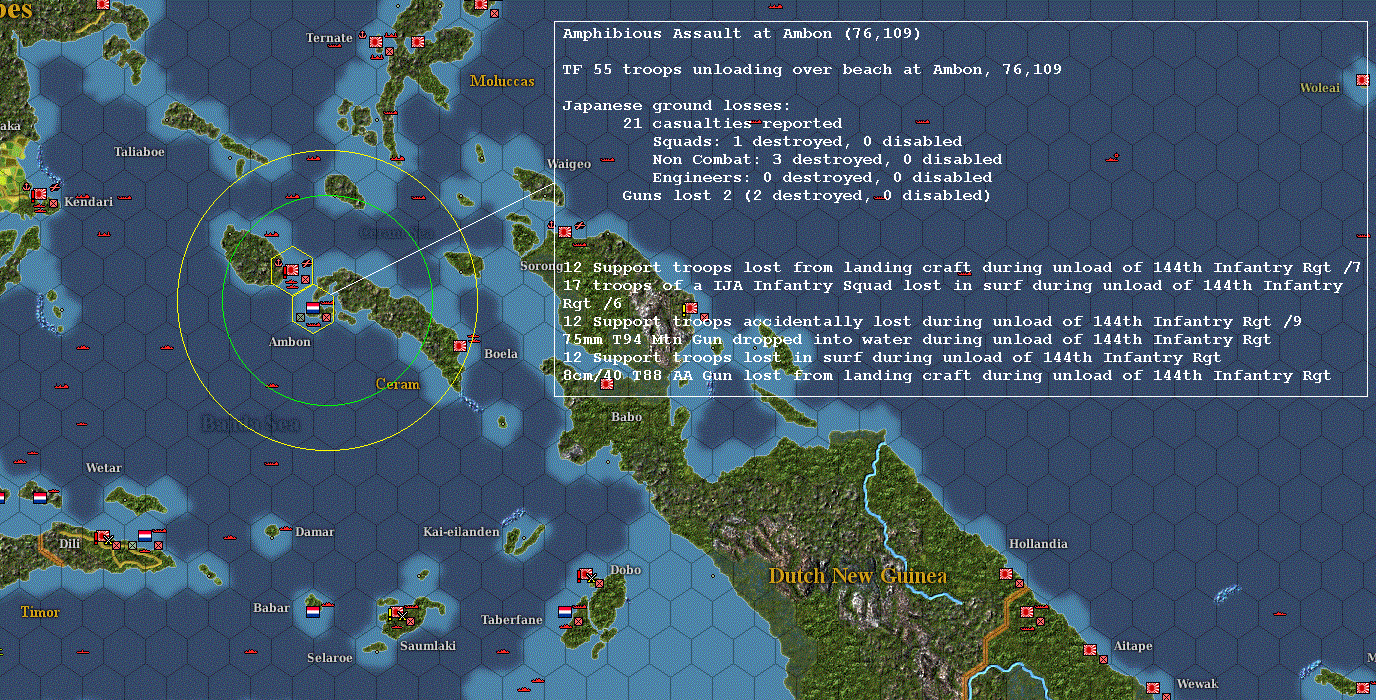Click the red land unit marker at Ambon

coord(327,317)
